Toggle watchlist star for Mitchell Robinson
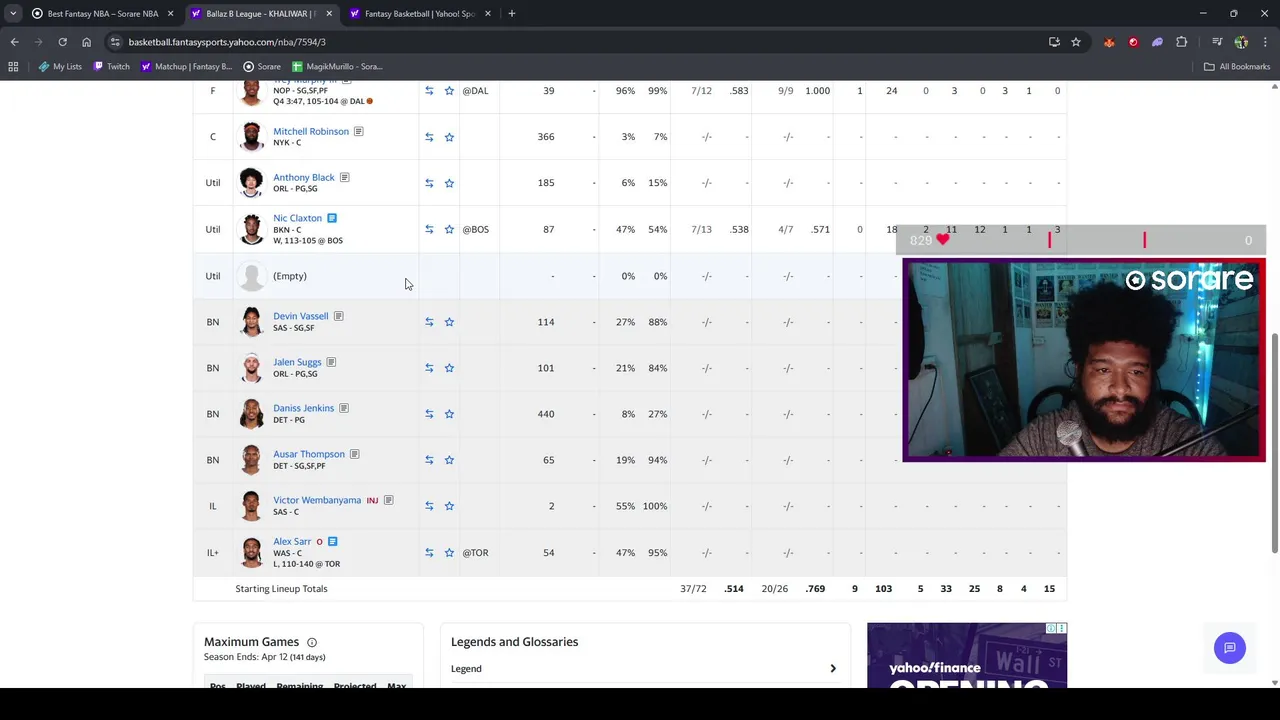 pyautogui.click(x=449, y=137)
